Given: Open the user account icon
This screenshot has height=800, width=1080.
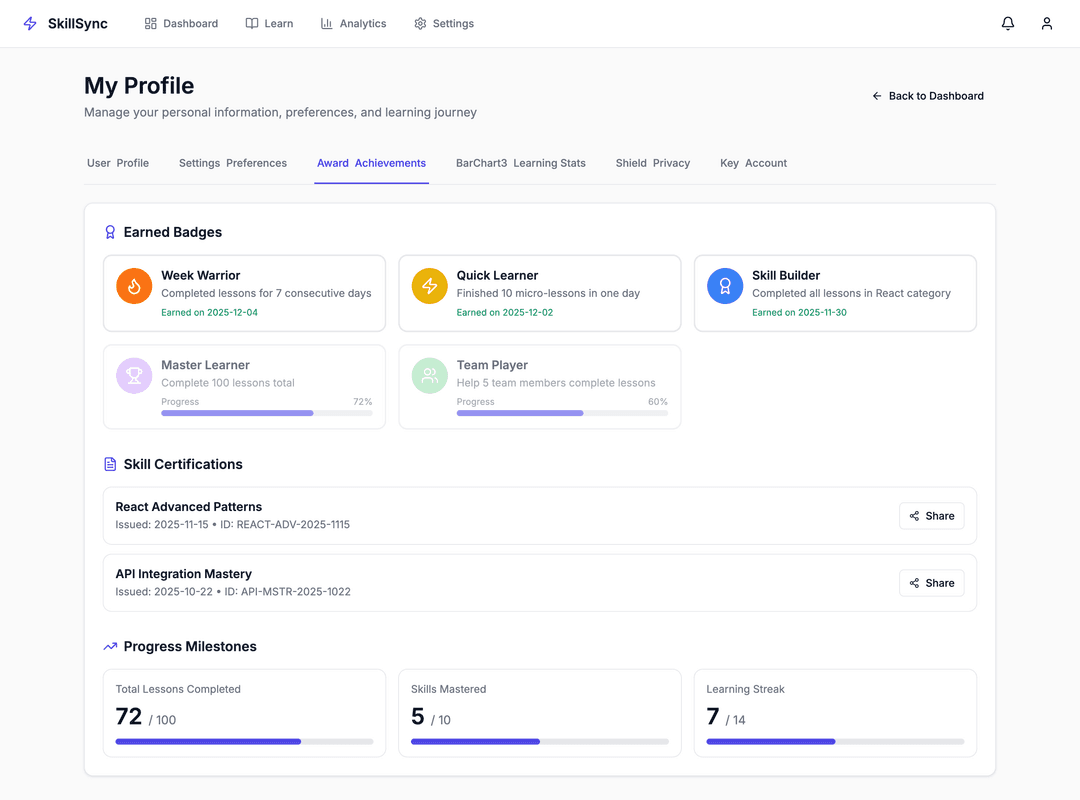Looking at the screenshot, I should [x=1047, y=23].
